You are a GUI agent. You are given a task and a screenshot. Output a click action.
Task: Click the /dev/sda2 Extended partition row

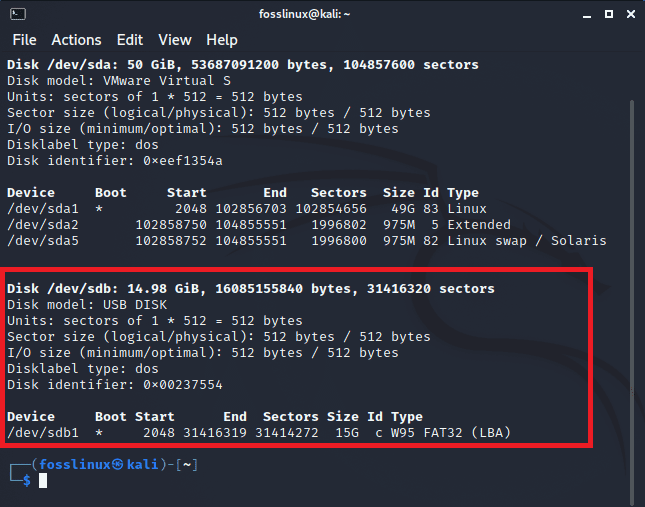259,225
